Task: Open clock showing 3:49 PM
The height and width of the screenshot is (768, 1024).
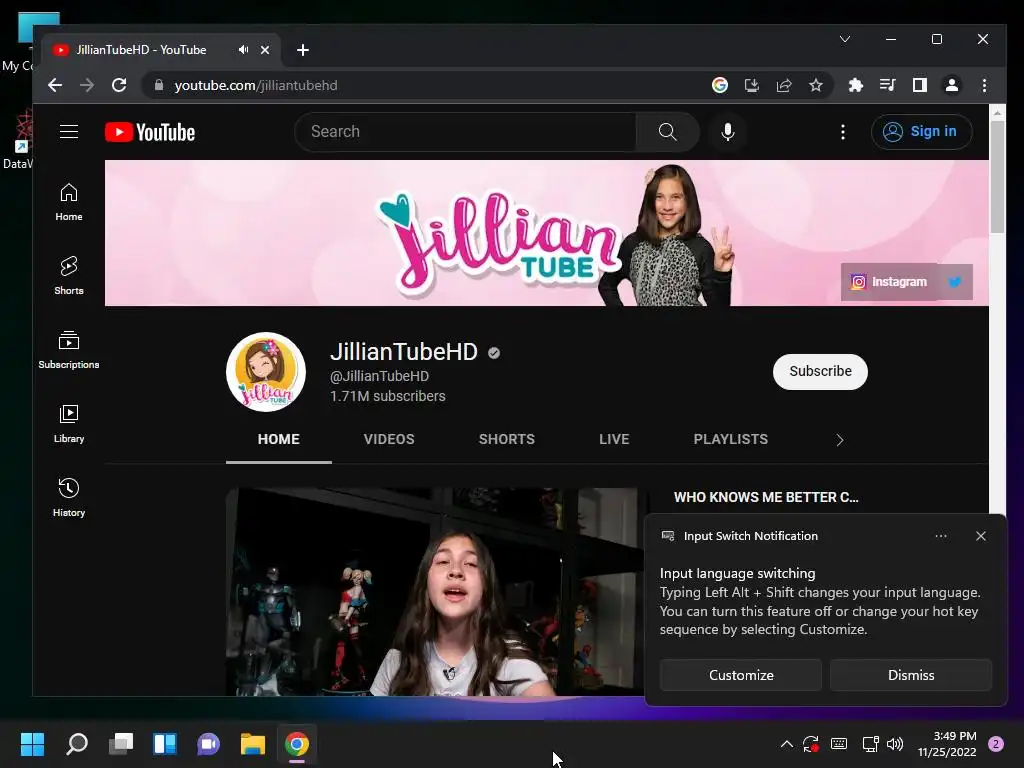Action: pos(947,744)
